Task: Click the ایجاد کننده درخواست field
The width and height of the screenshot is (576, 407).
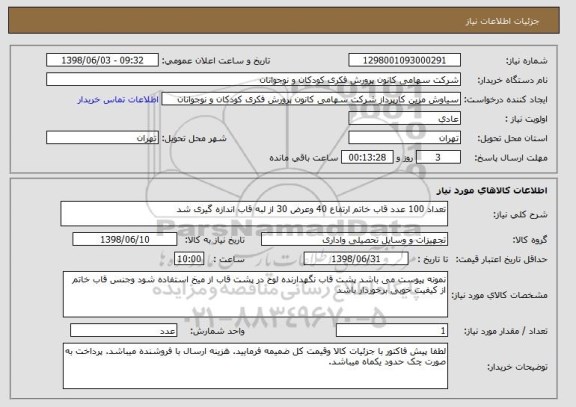Action: point(311,99)
